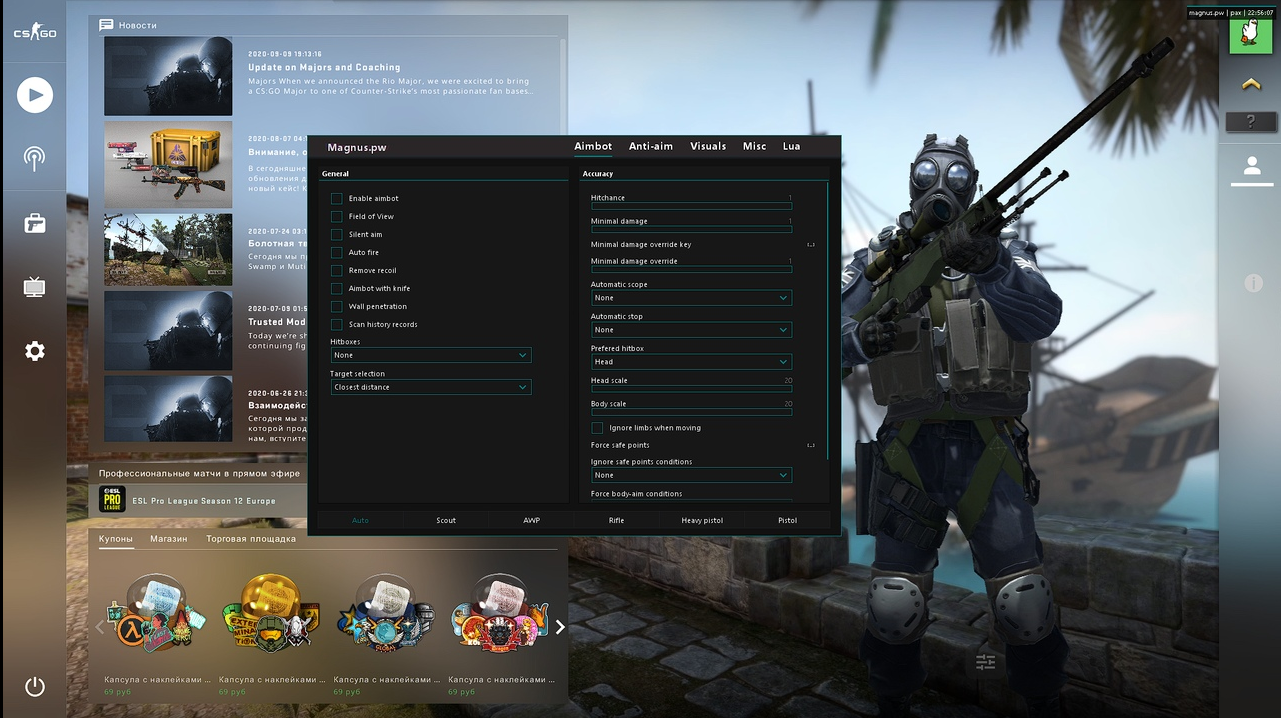Open the friends list person icon
Image resolution: width=1281 pixels, height=718 pixels.
tap(1251, 167)
